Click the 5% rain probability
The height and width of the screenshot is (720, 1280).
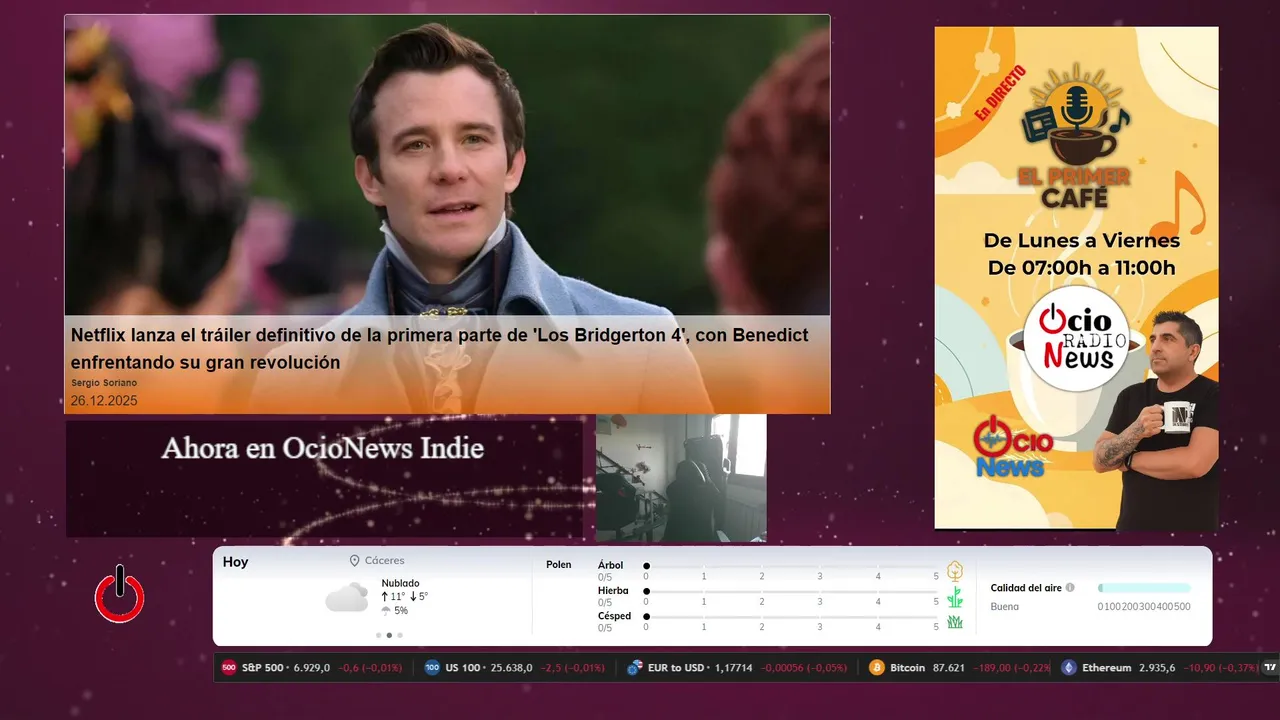(x=401, y=610)
